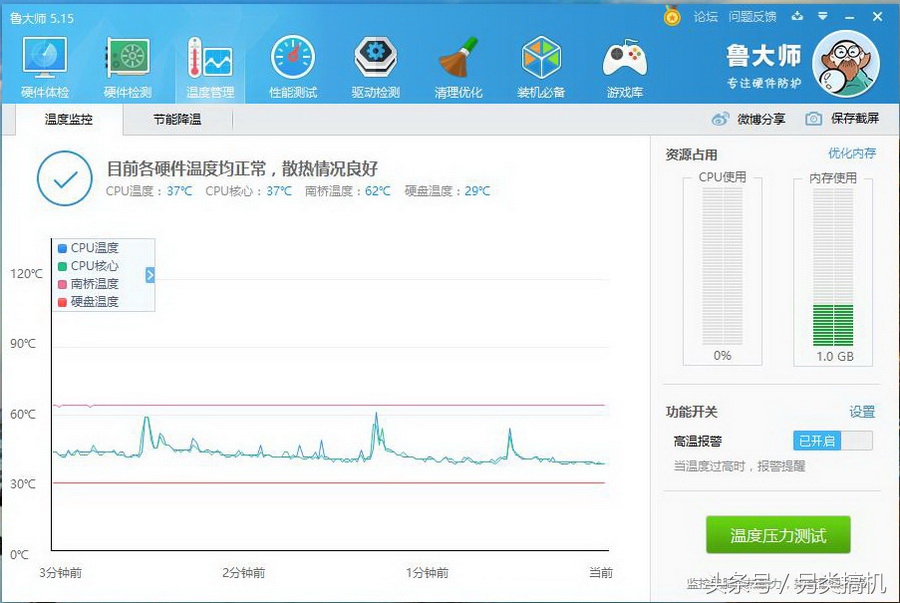Disable the 高温报警 alarm switch
The image size is (900, 603).
[x=832, y=440]
